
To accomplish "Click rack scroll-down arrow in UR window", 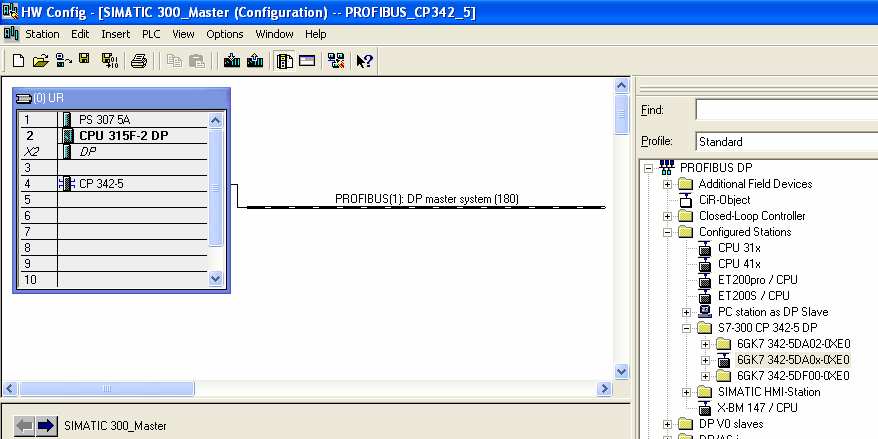I will pyautogui.click(x=216, y=278).
